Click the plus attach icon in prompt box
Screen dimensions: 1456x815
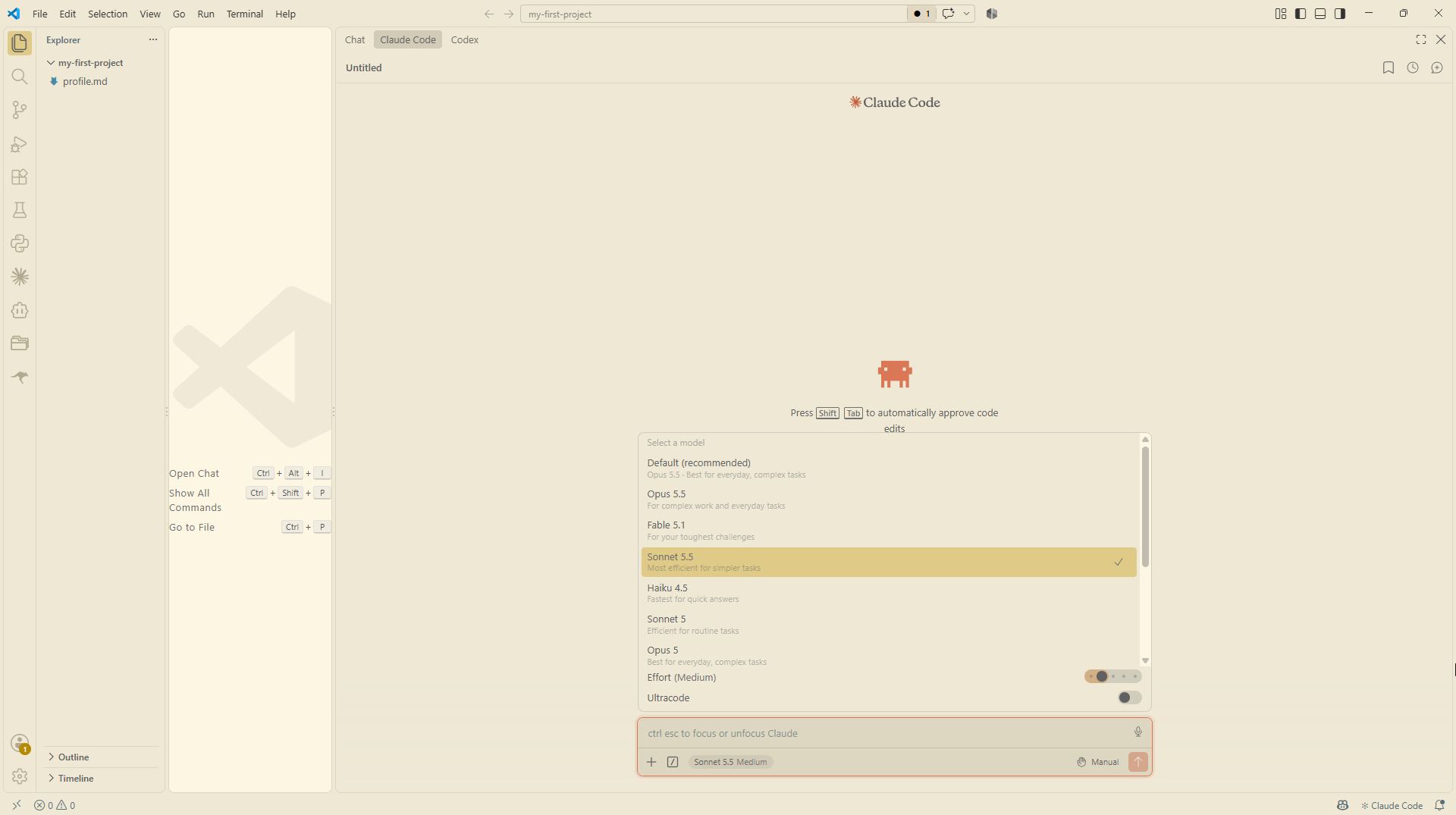coord(651,762)
